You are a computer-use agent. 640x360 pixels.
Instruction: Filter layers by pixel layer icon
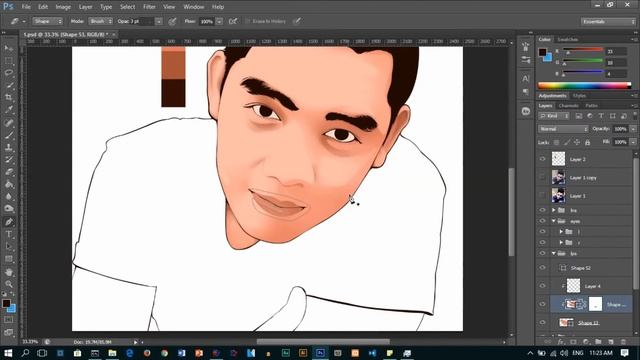tap(578, 116)
